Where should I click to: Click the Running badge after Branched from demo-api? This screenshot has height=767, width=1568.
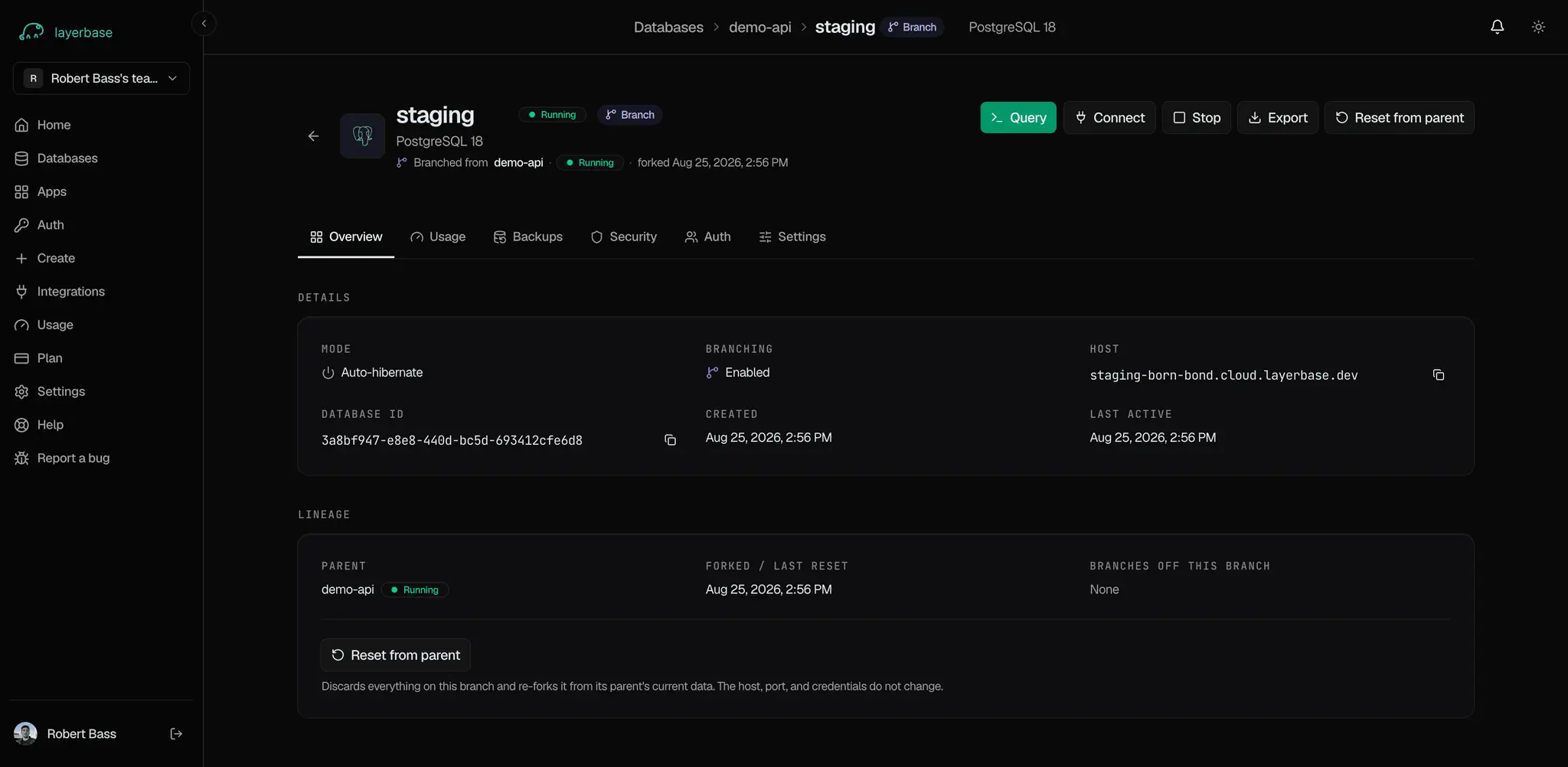tap(590, 163)
